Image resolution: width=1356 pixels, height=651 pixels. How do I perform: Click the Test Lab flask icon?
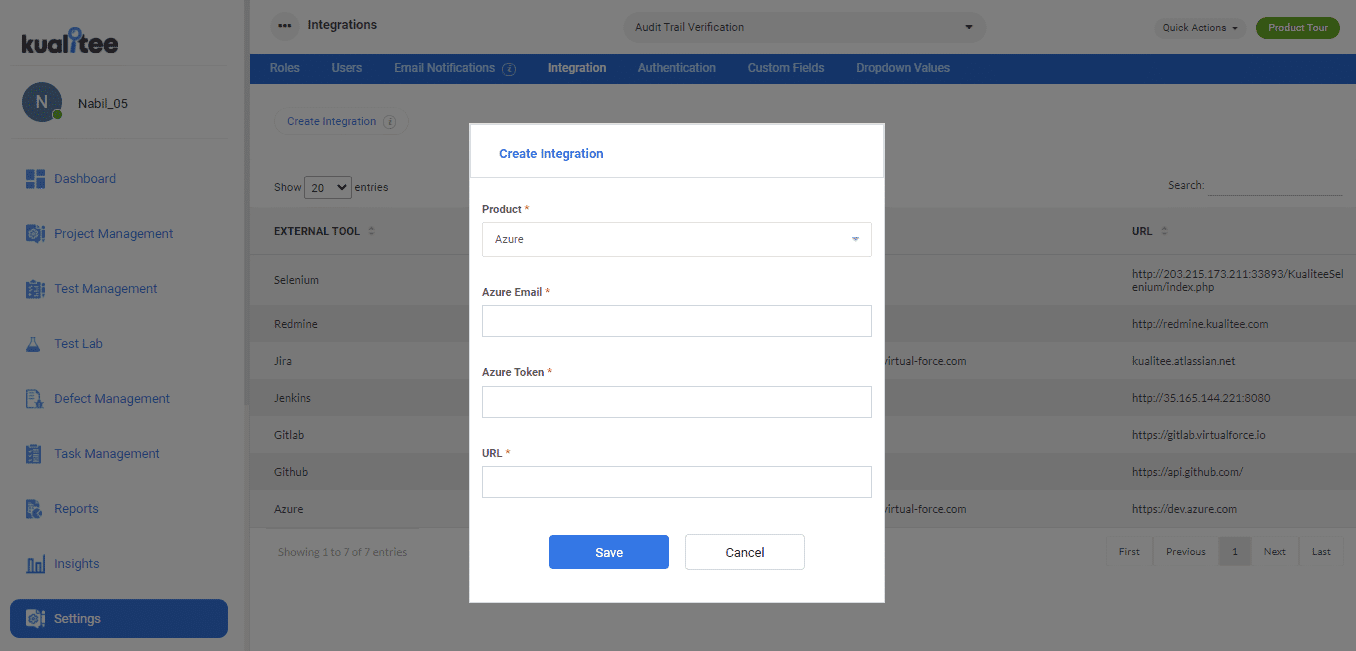[x=35, y=344]
